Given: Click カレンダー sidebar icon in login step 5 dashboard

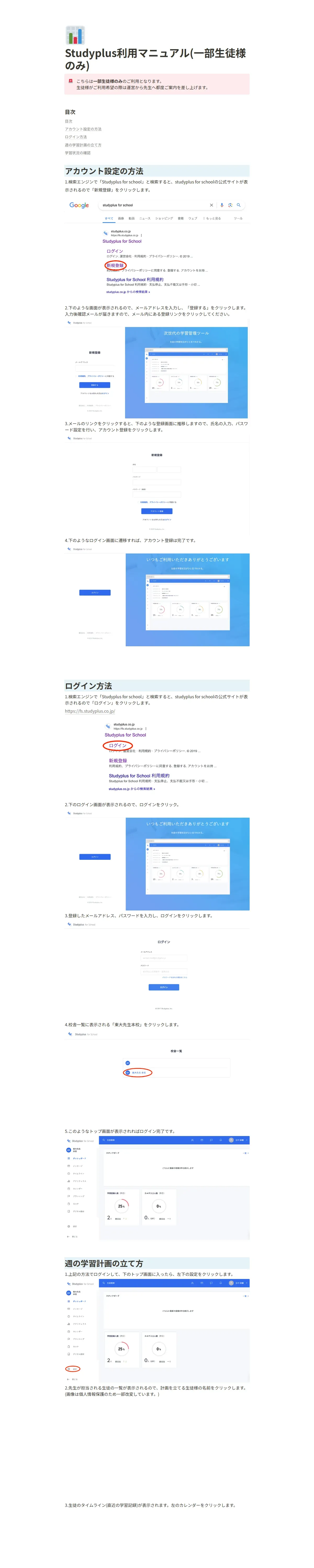Looking at the screenshot, I should click(69, 1188).
